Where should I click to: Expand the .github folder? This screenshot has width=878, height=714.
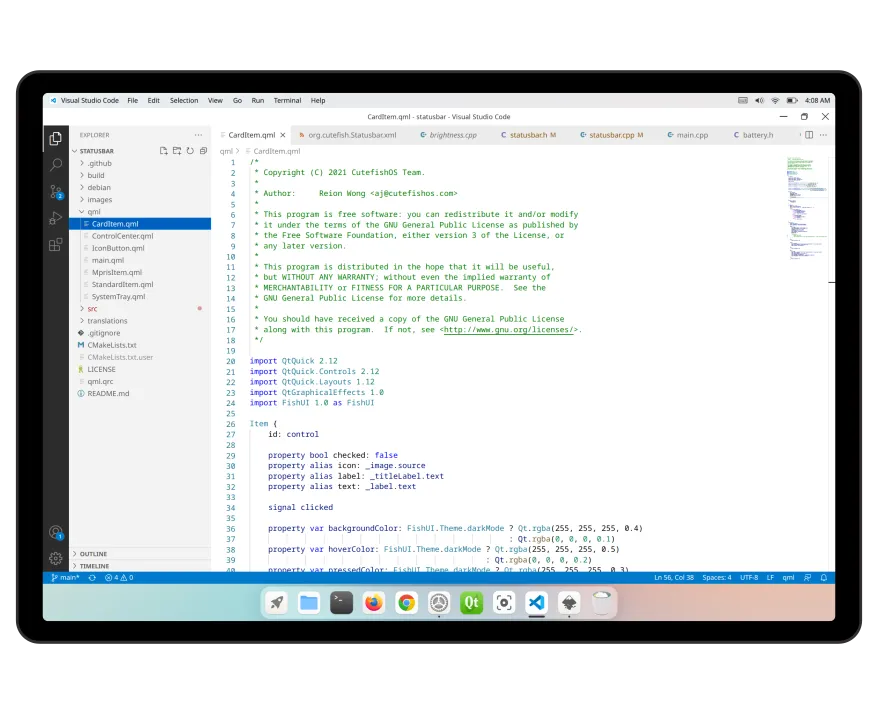coord(140,163)
